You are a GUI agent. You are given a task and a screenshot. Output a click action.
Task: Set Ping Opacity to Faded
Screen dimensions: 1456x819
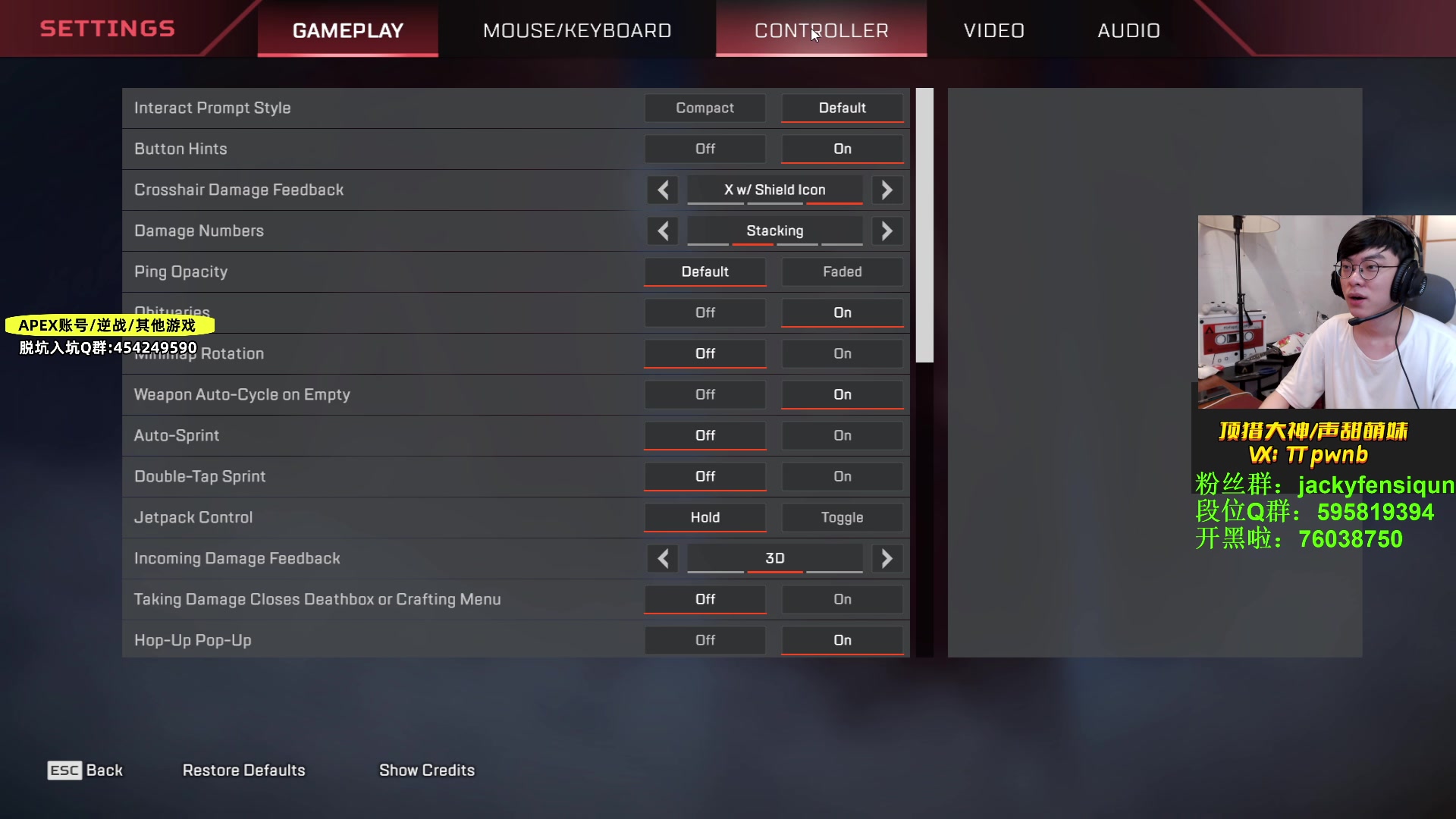tap(842, 271)
